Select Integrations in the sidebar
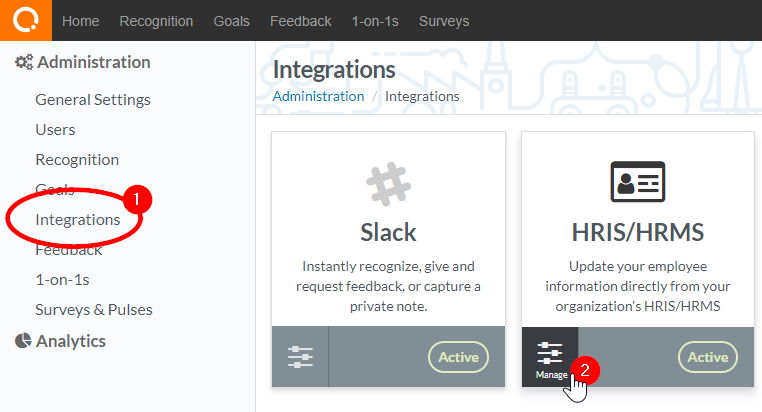 coord(78,220)
